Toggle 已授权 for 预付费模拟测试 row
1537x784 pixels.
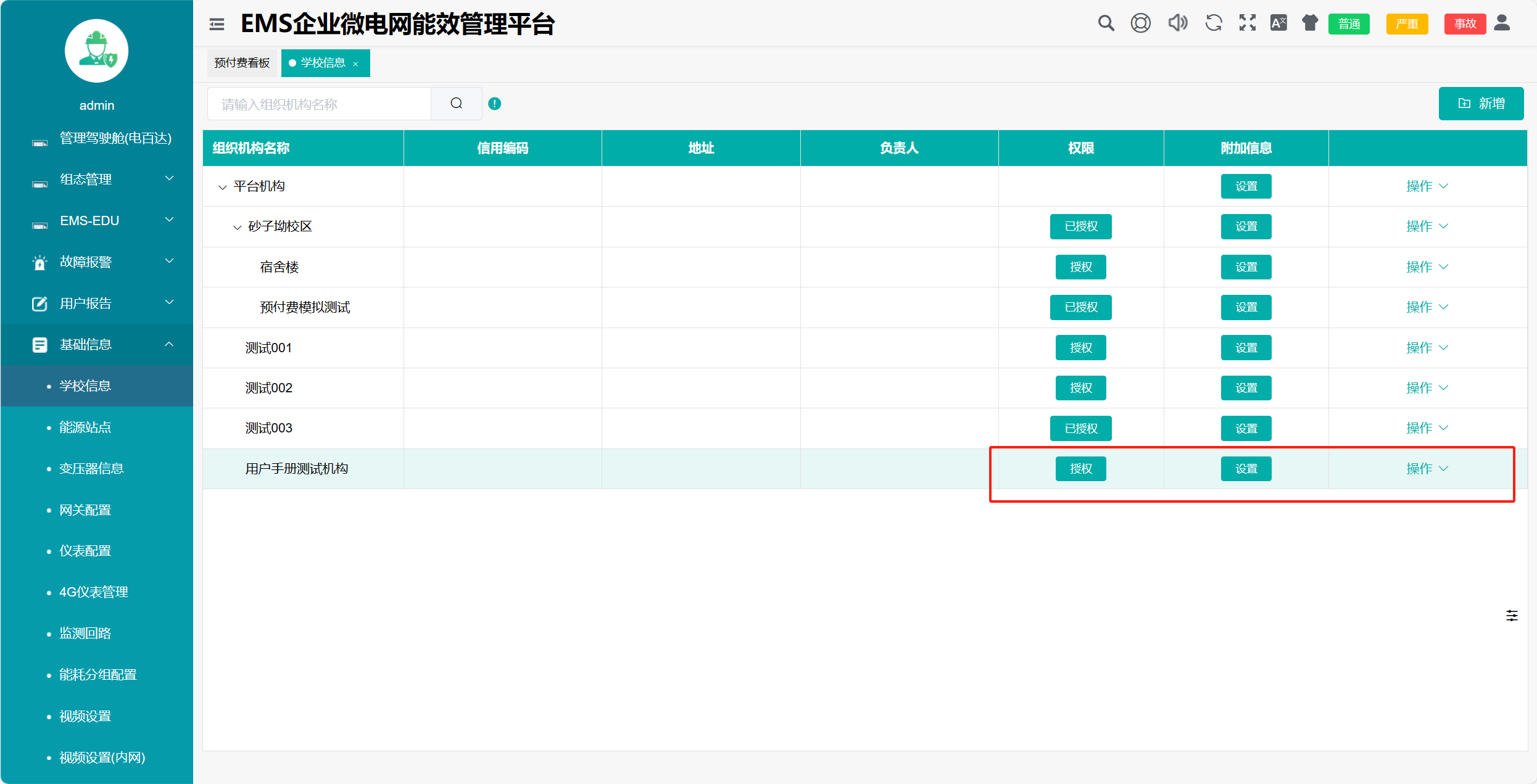[1080, 307]
